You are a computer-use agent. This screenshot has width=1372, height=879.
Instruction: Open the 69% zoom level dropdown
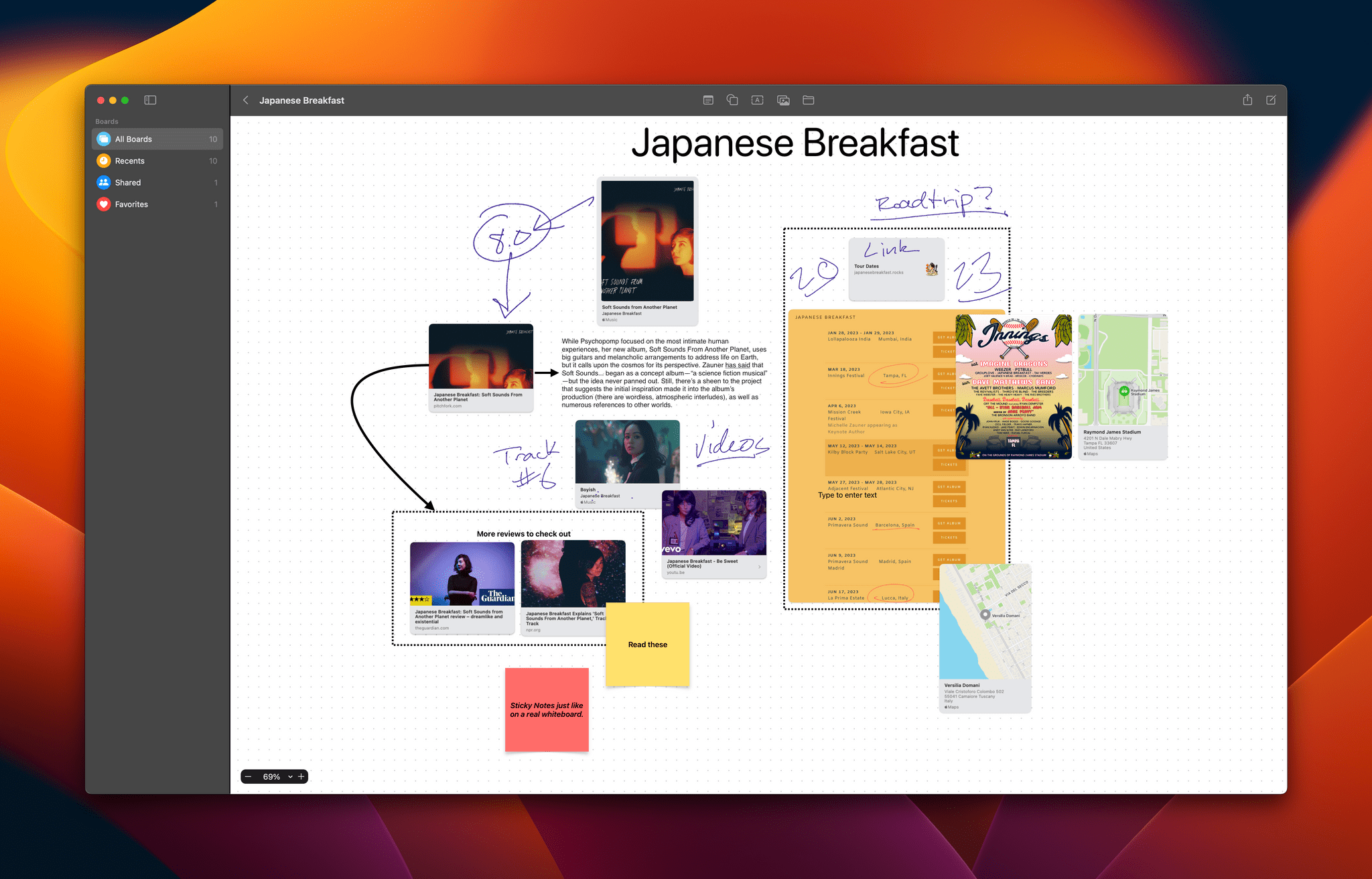coord(277,776)
